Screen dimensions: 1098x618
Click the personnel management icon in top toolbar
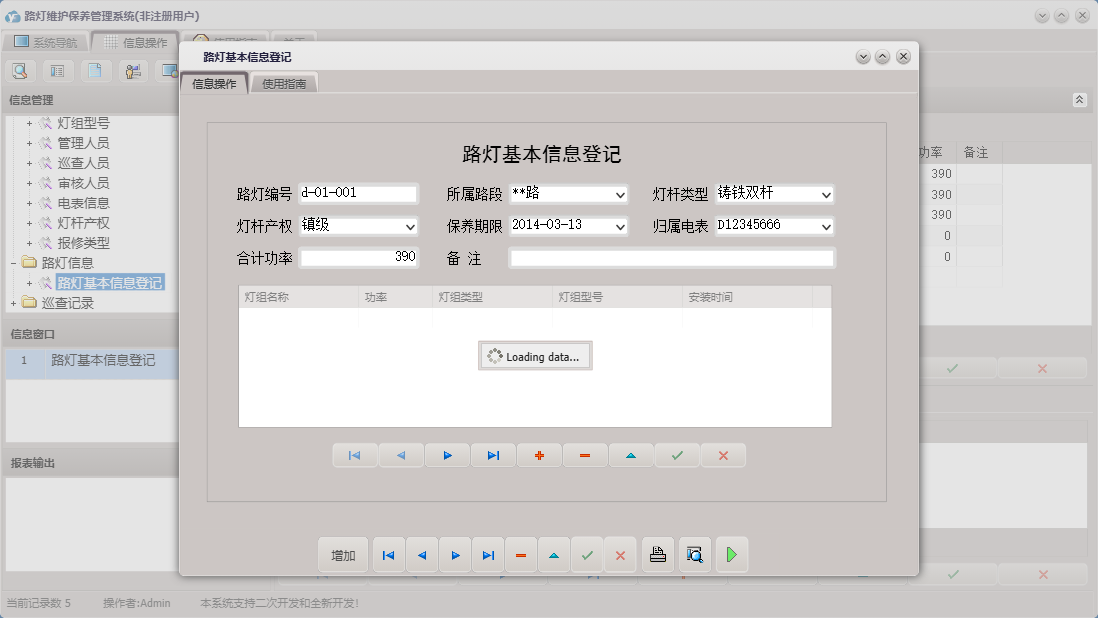point(133,71)
